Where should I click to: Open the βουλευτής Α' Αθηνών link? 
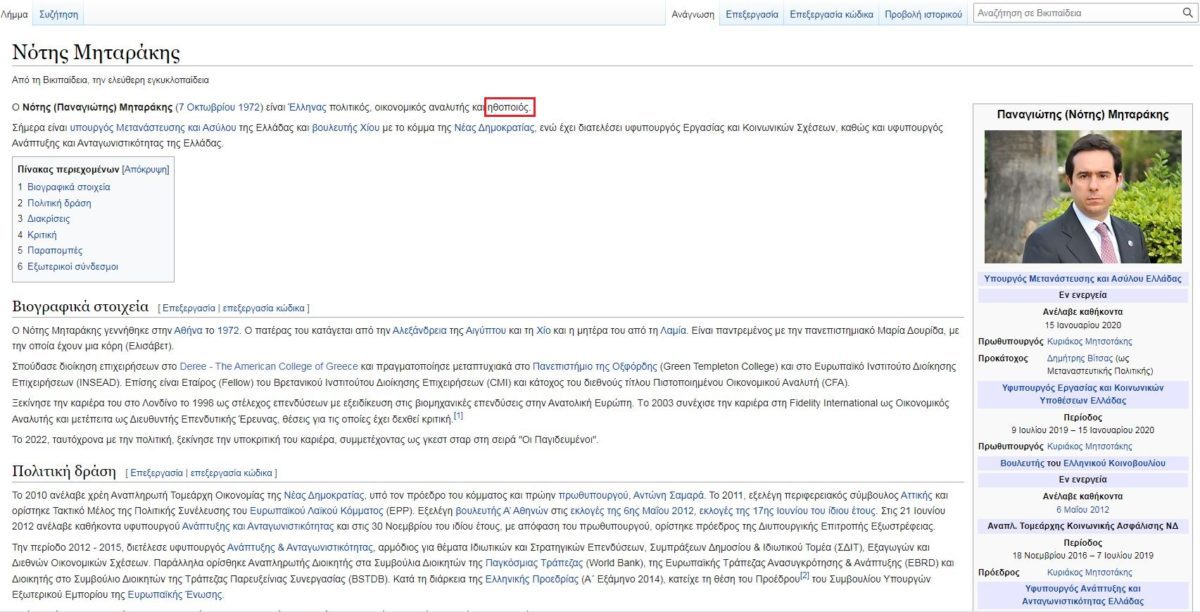(x=501, y=510)
